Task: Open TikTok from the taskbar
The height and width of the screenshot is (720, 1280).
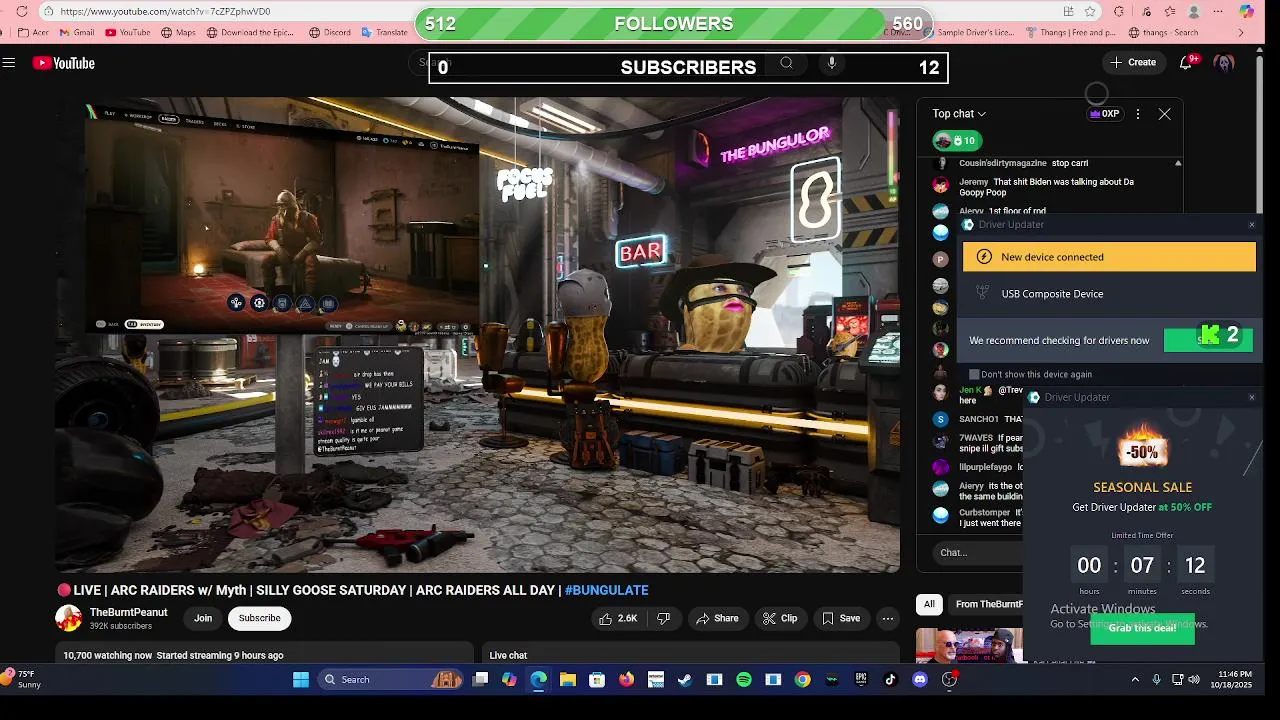Action: [x=890, y=680]
